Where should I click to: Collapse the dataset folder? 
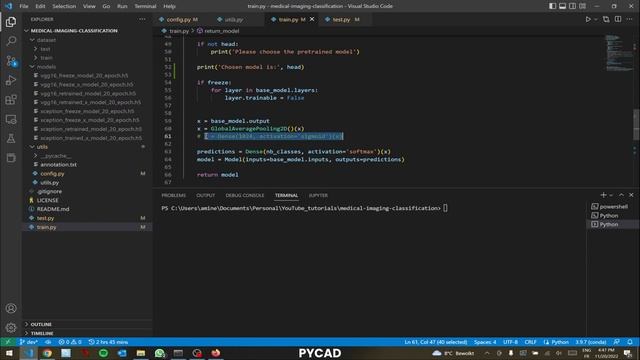tap(46, 40)
